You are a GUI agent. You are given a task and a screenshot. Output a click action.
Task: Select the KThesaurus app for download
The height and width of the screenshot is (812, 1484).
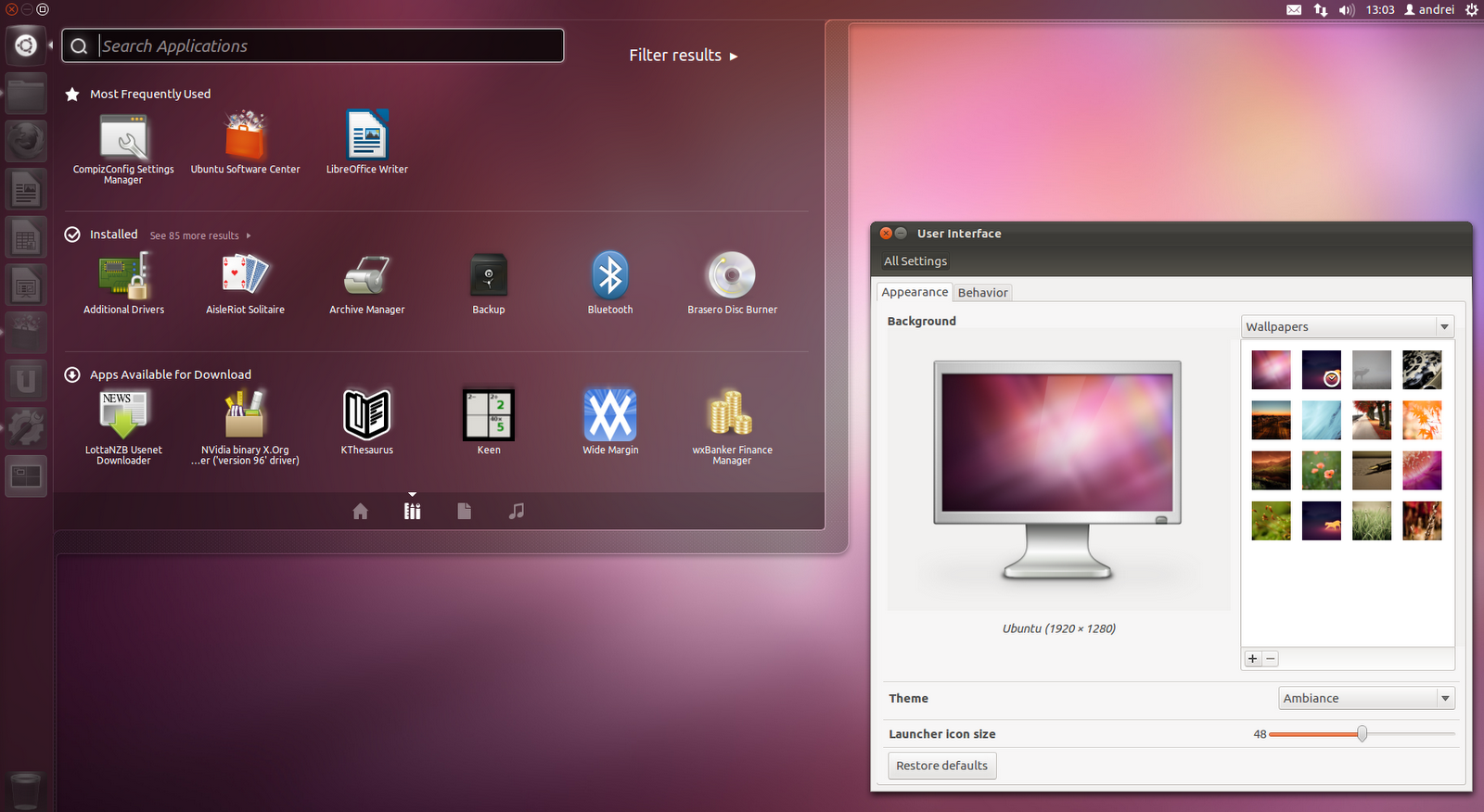pyautogui.click(x=367, y=423)
